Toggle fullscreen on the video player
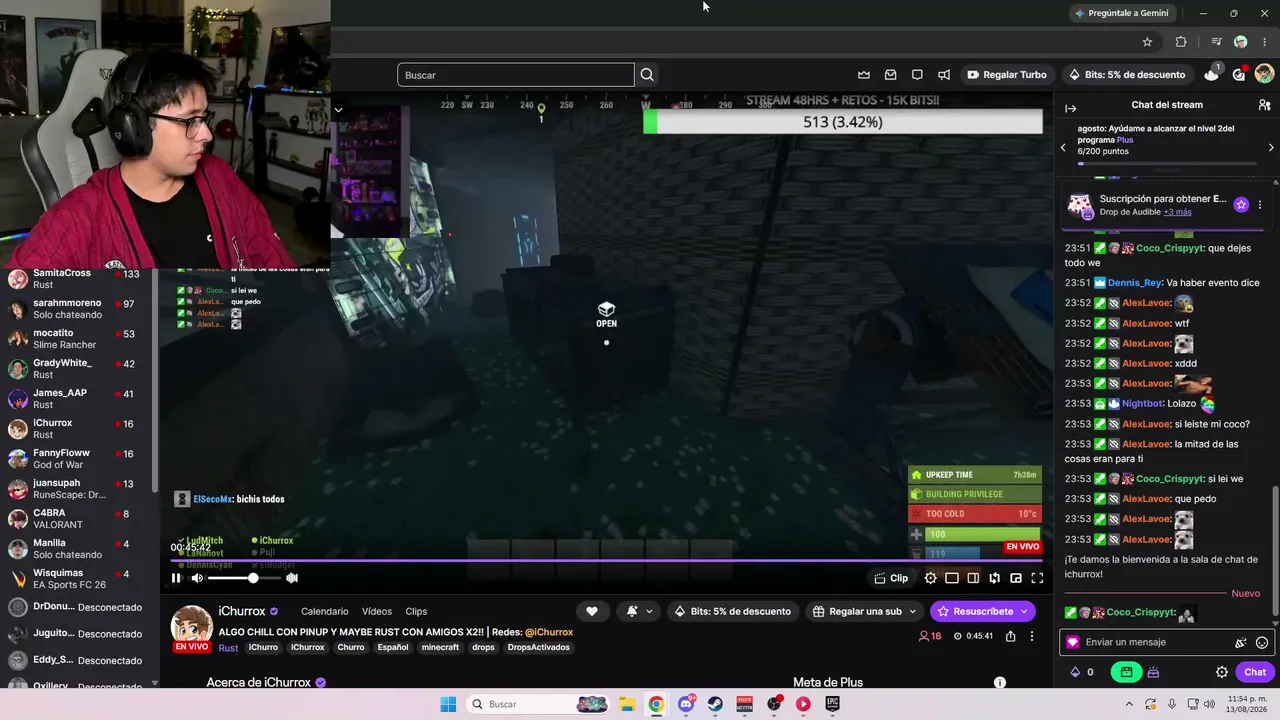This screenshot has width=1280, height=720. (x=1037, y=578)
